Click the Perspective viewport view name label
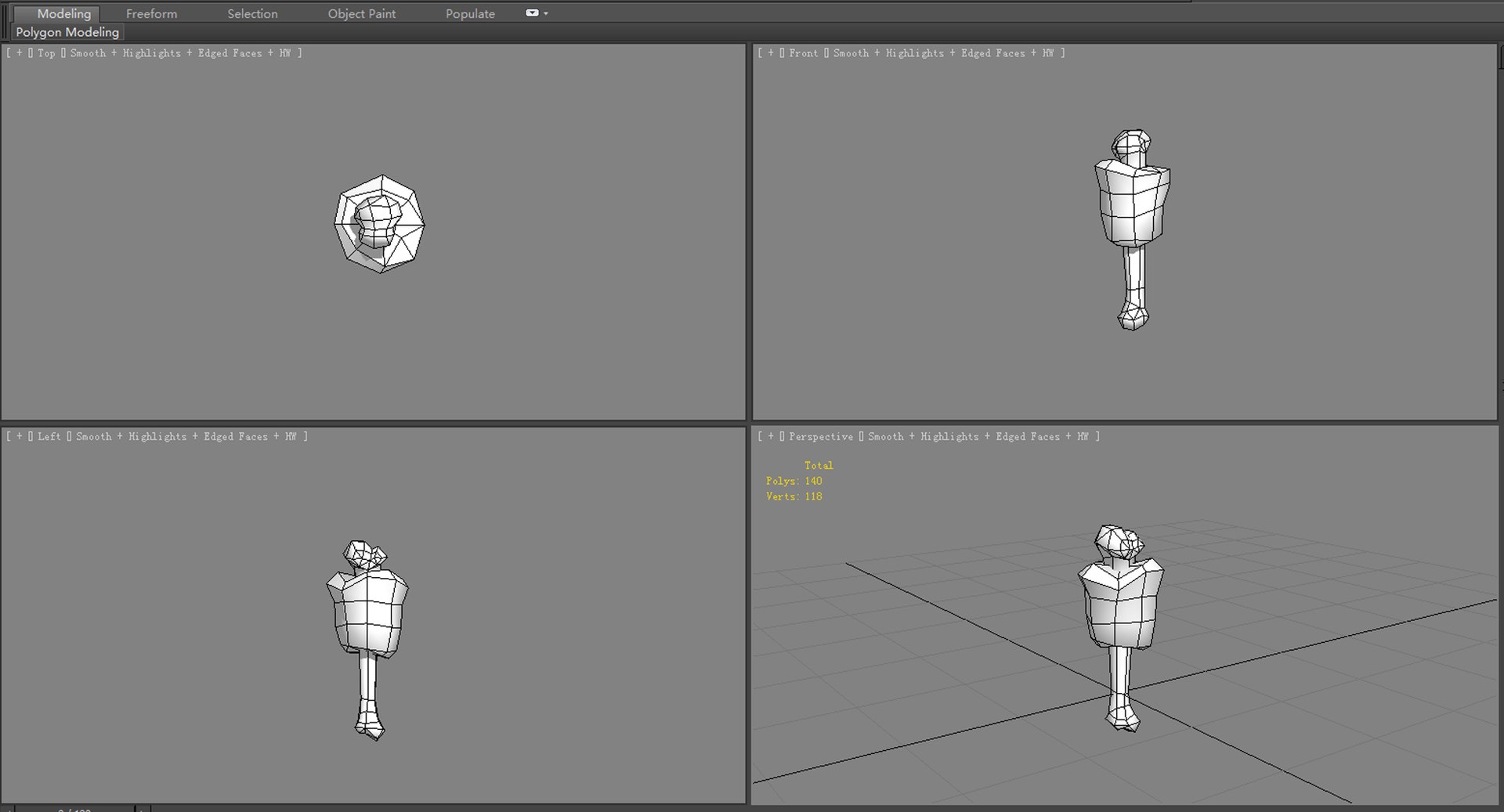 coord(821,437)
